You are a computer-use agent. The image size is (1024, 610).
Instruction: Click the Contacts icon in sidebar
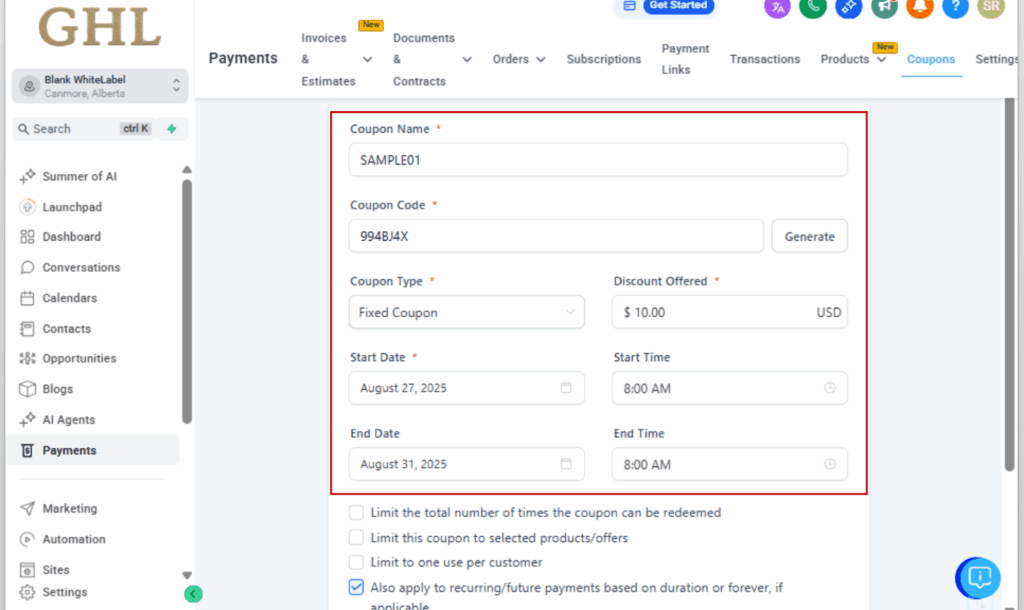point(27,329)
